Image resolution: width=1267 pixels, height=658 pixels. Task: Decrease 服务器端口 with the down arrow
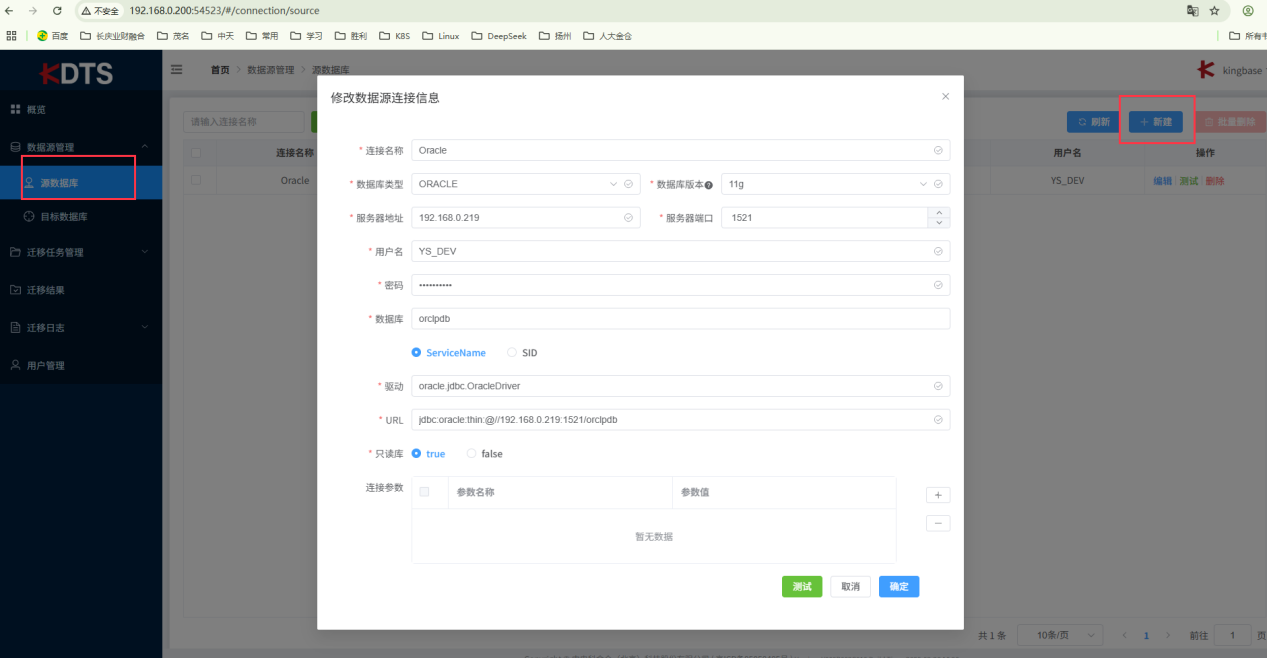point(939,223)
